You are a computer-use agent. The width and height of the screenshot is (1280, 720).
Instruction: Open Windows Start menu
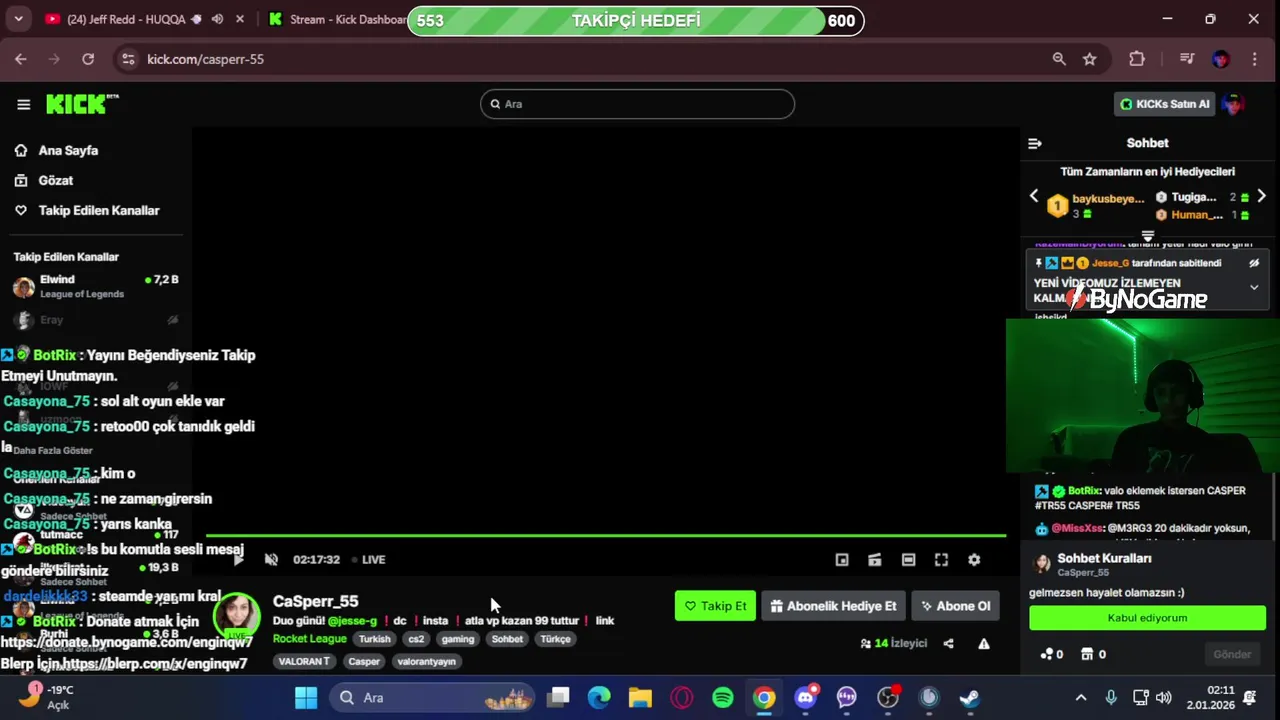(x=306, y=698)
